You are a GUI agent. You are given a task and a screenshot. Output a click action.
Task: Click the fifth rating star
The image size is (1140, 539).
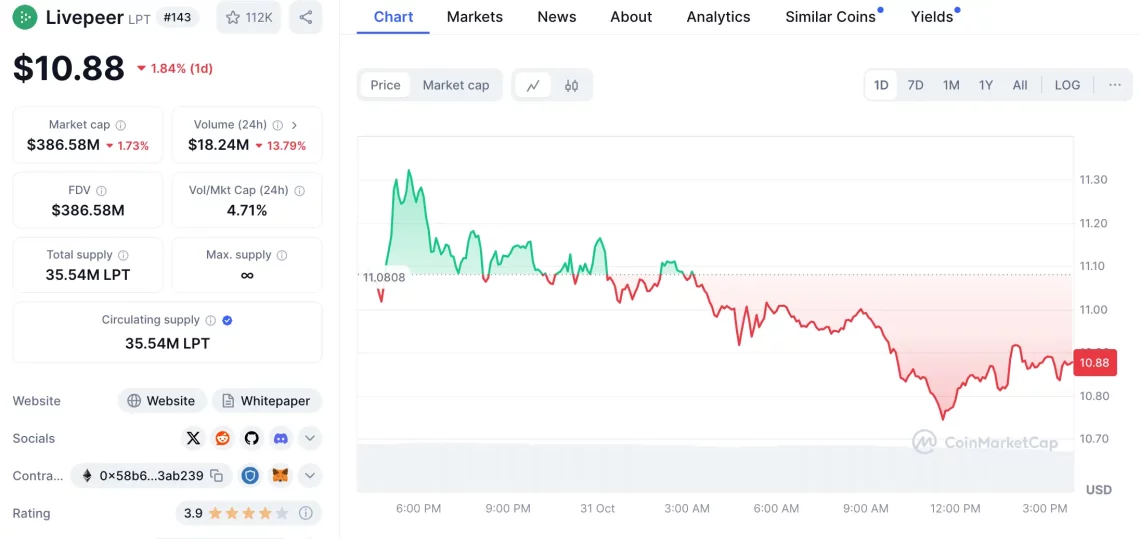[x=282, y=513]
